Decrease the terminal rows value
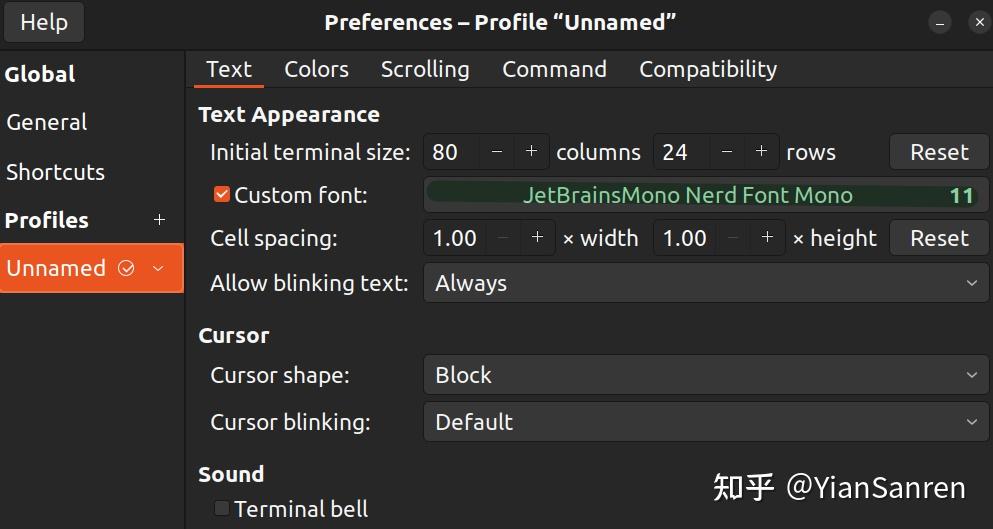Viewport: 993px width, 529px height. point(727,152)
